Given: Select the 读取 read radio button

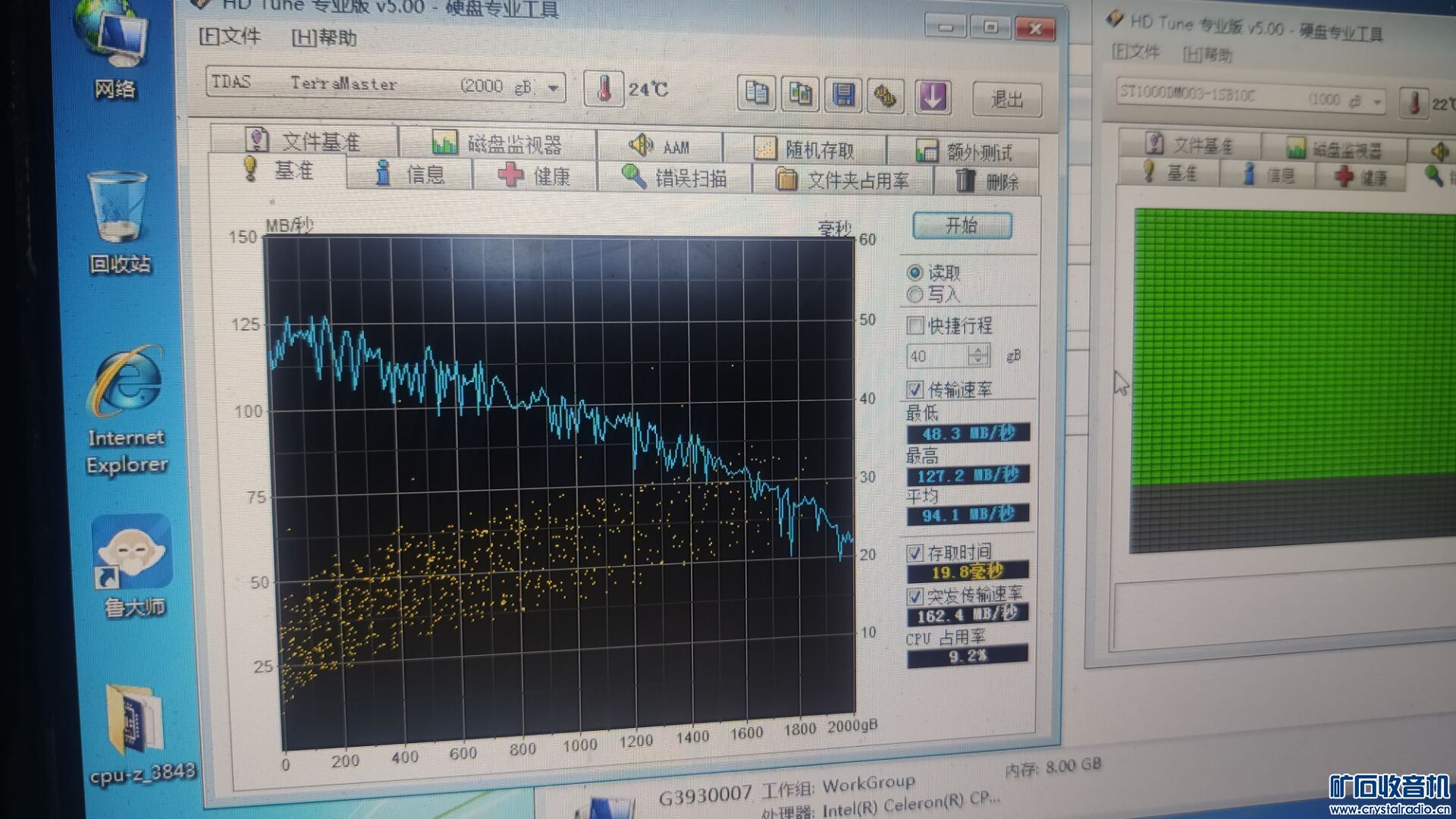Looking at the screenshot, I should click(x=915, y=272).
